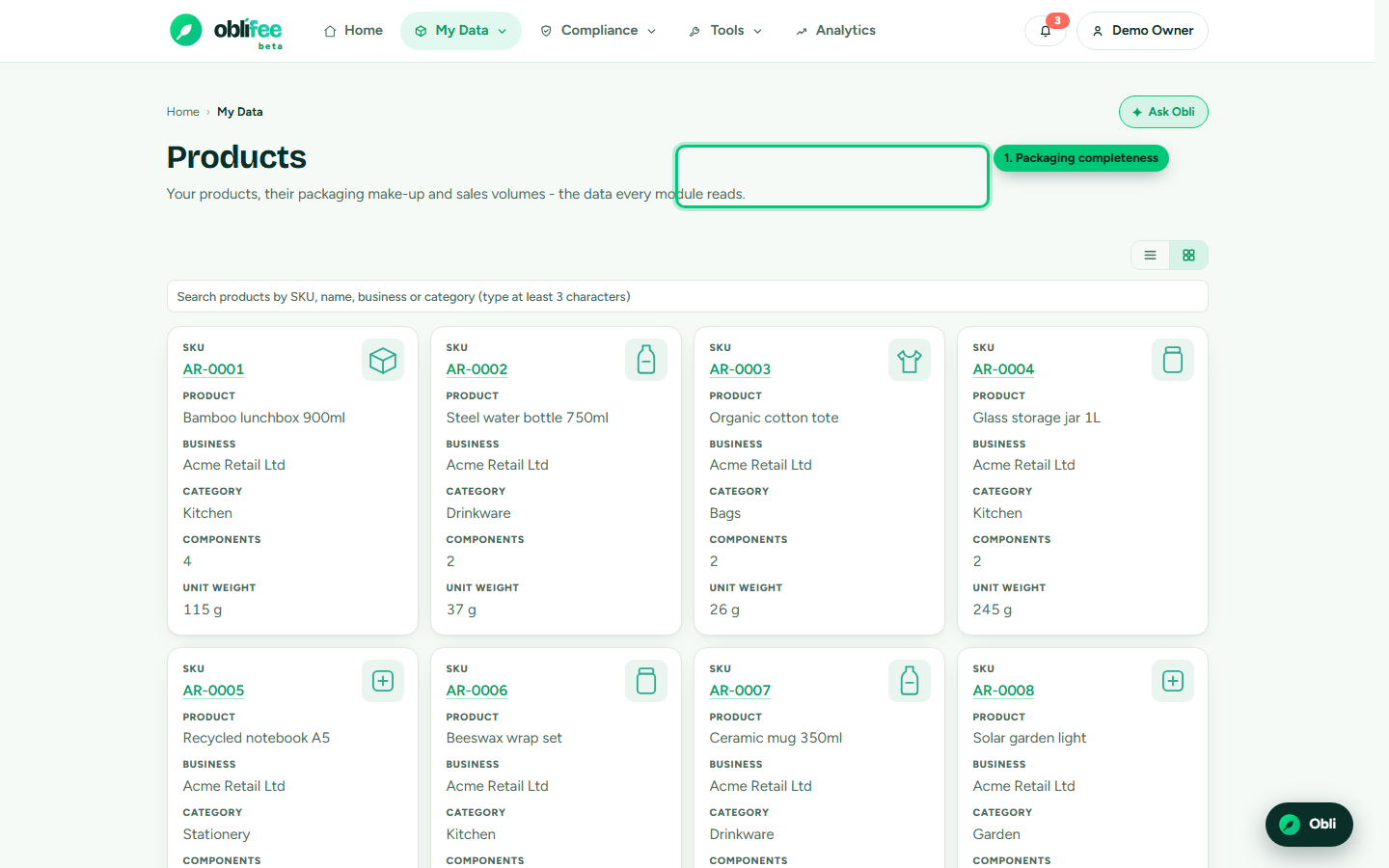Open SKU AR-0002
Image resolution: width=1389 pixels, height=868 pixels.
477,369
